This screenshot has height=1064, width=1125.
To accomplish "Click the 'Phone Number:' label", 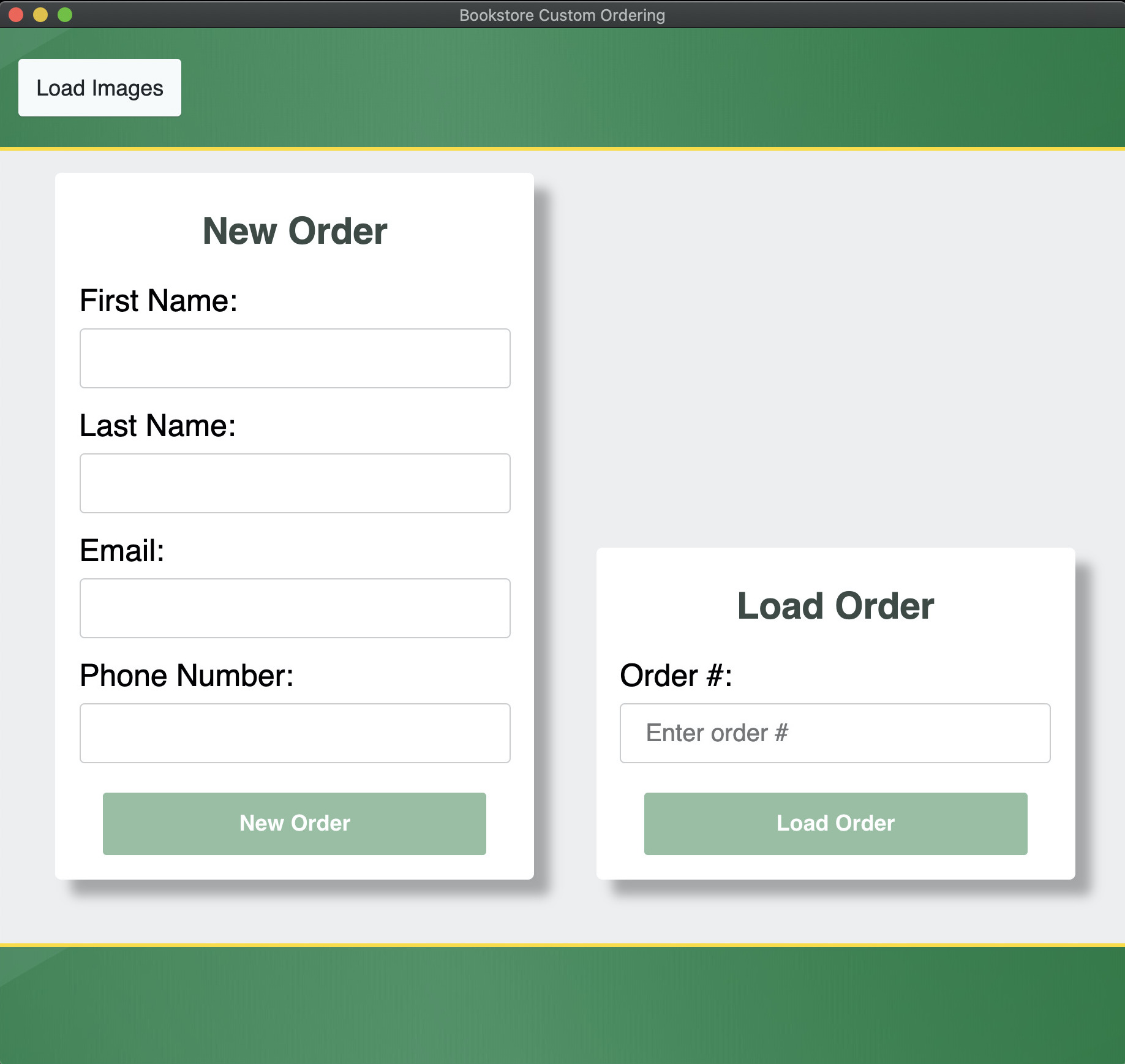I will click(187, 676).
